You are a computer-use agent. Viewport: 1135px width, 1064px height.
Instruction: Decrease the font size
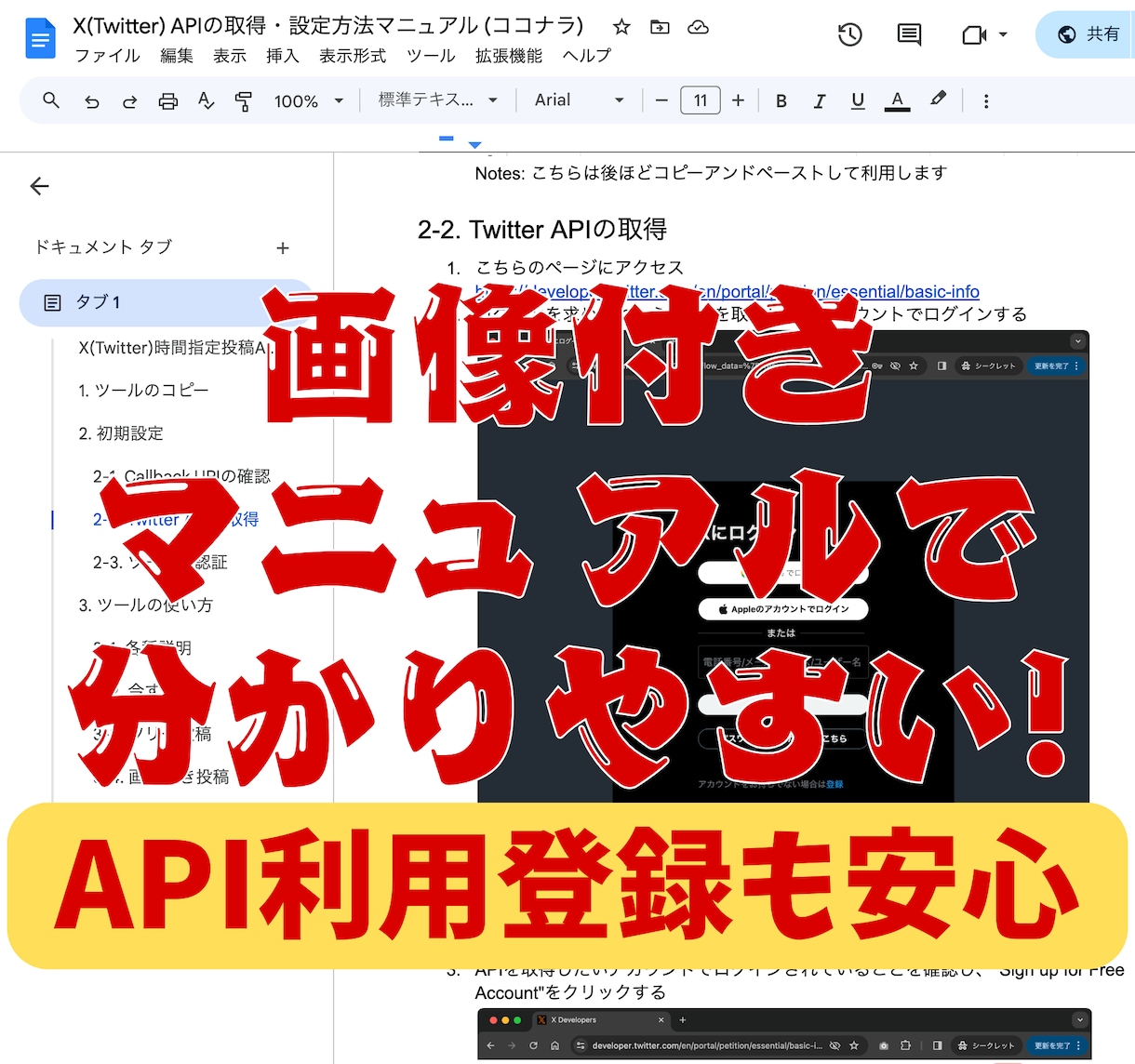click(x=661, y=100)
